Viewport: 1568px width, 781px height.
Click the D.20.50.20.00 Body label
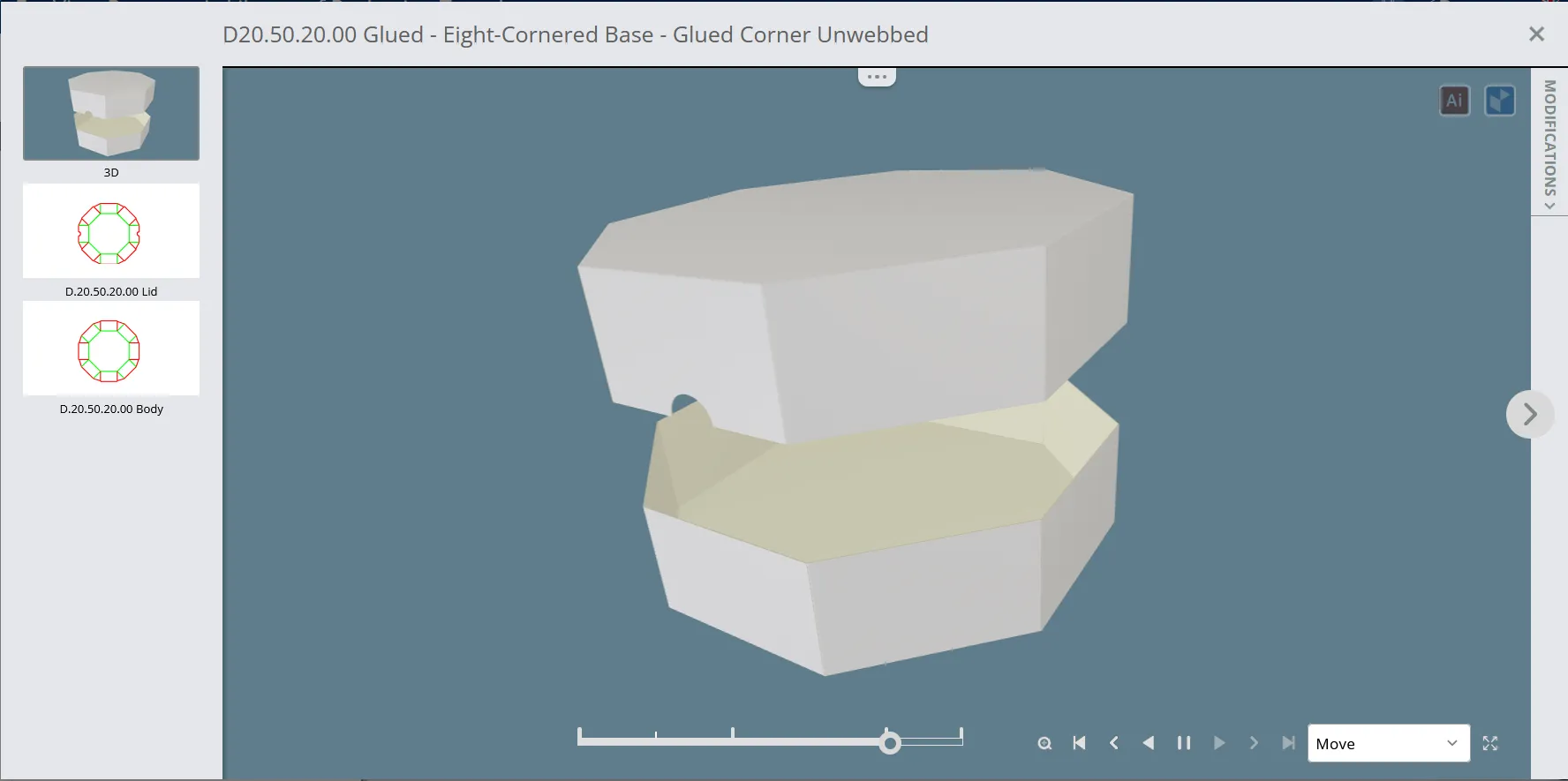111,409
